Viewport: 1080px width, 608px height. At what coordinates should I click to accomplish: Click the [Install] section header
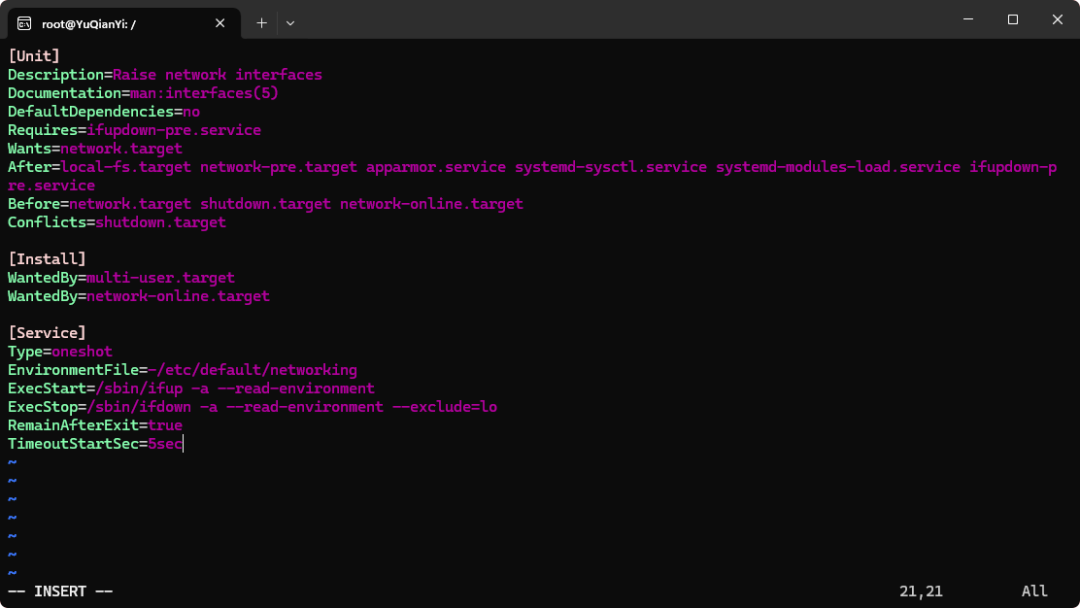tap(47, 259)
